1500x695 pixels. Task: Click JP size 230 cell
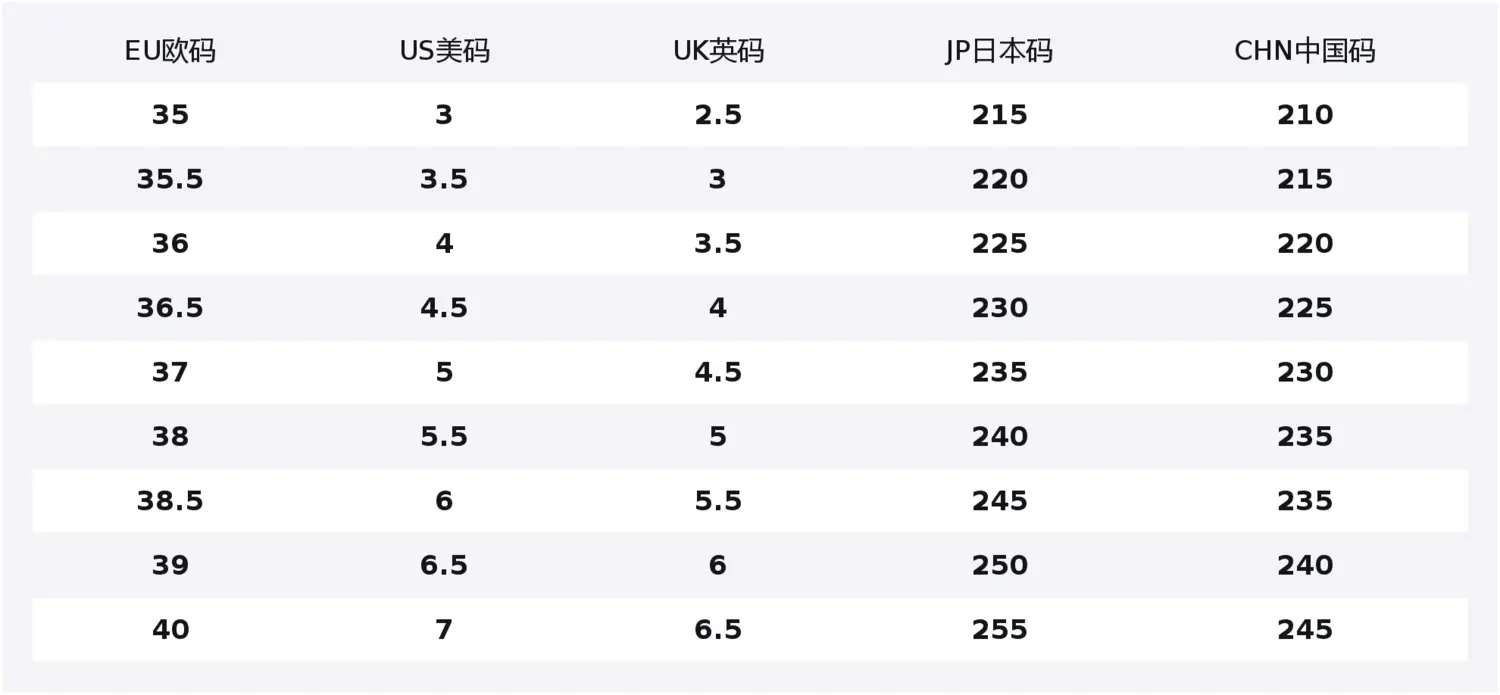(x=999, y=308)
